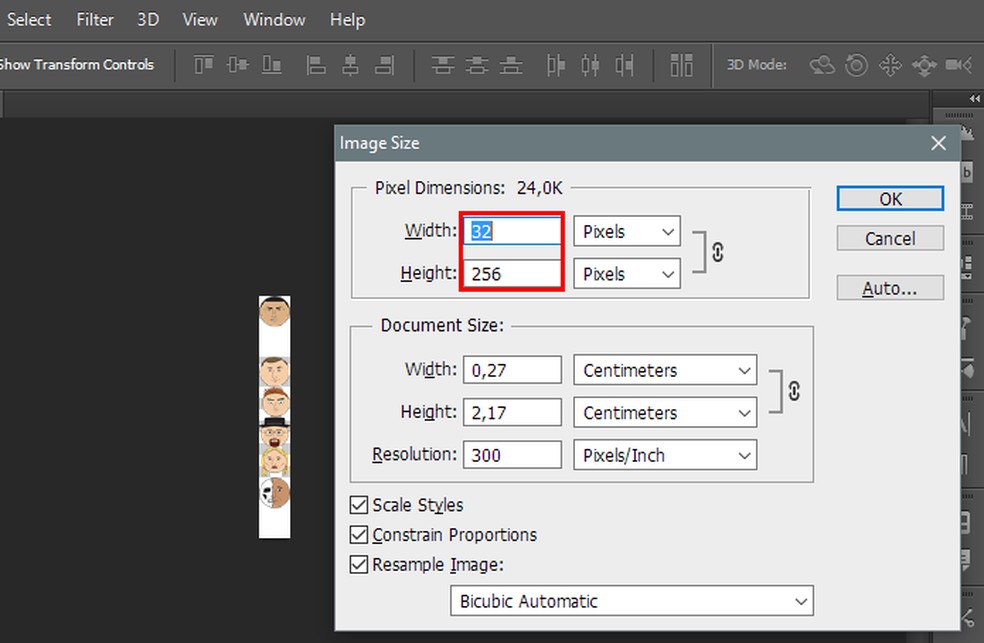This screenshot has width=984, height=643.
Task: Toggle the pixel dimensions chain link icon
Action: point(717,253)
